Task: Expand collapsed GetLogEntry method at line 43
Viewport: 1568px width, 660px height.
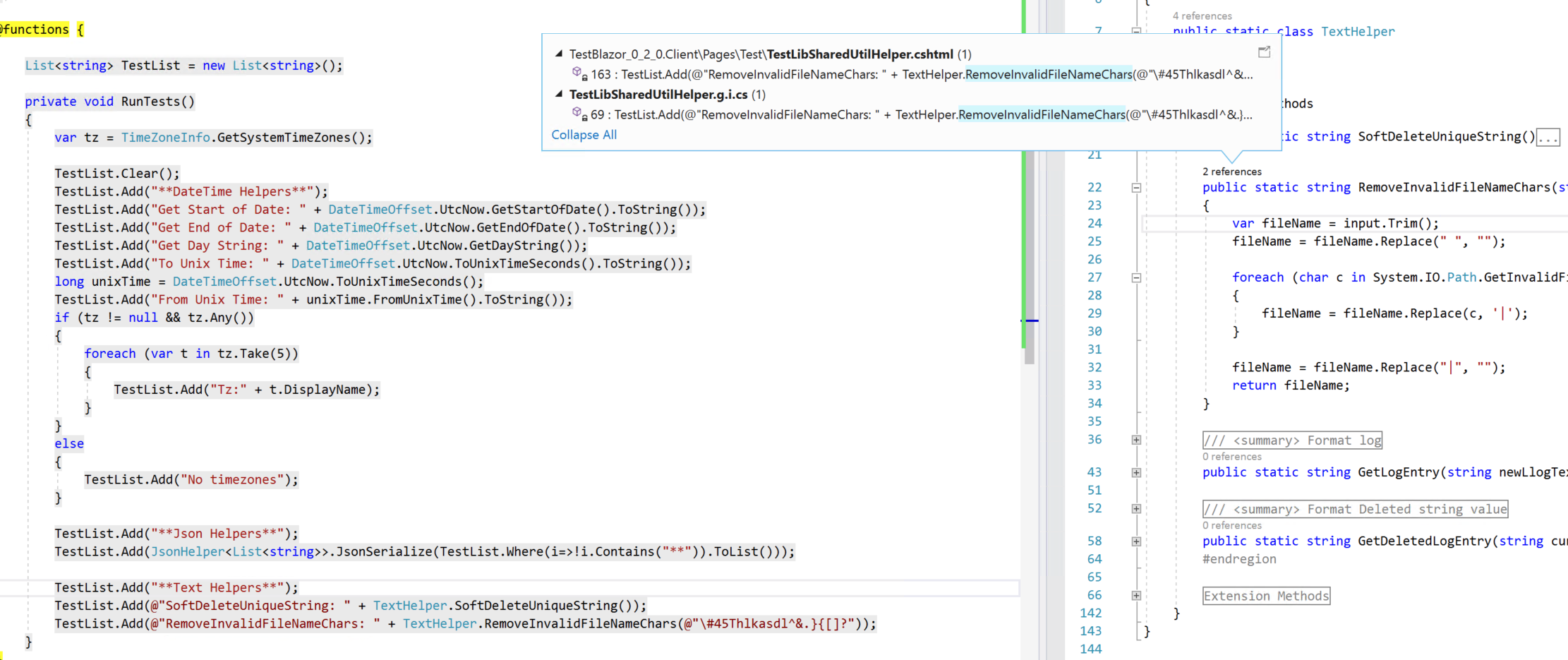Action: point(1136,472)
